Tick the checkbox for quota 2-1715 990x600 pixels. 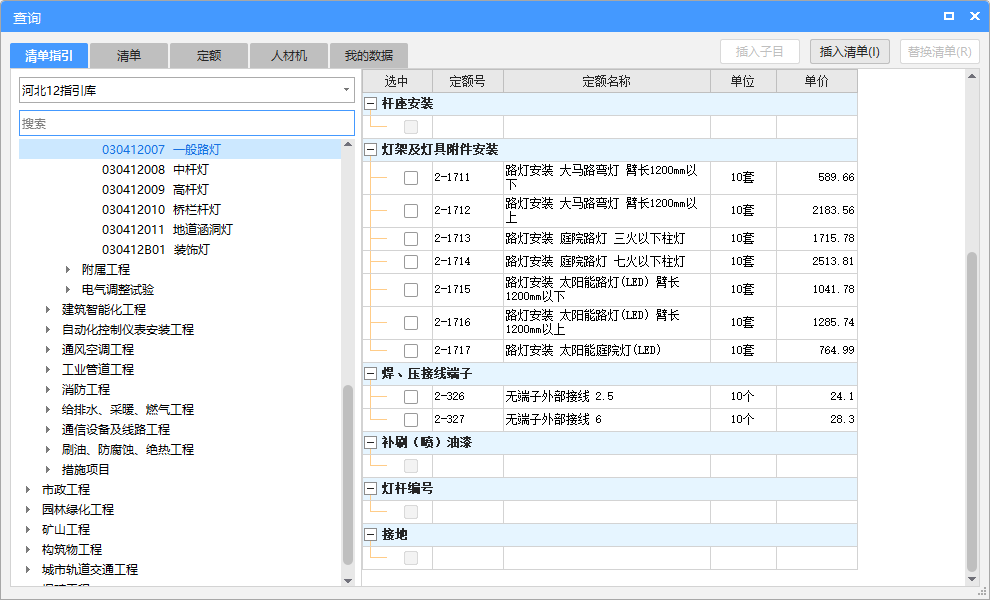pyautogui.click(x=411, y=289)
